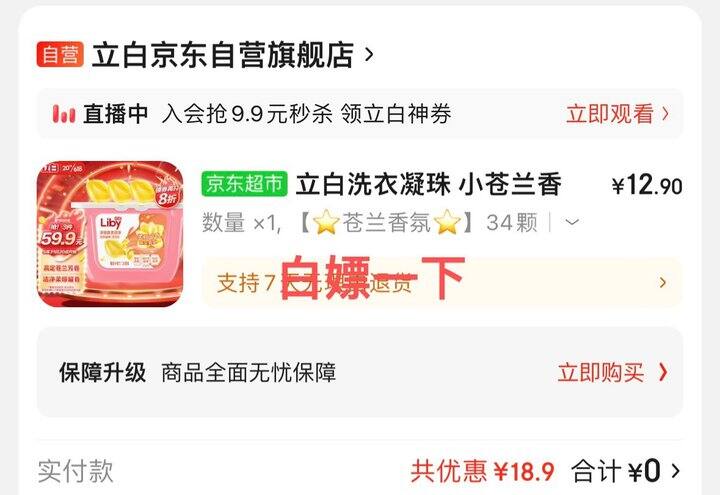Tap second star icon after 苍兰香氛

pyautogui.click(x=447, y=222)
